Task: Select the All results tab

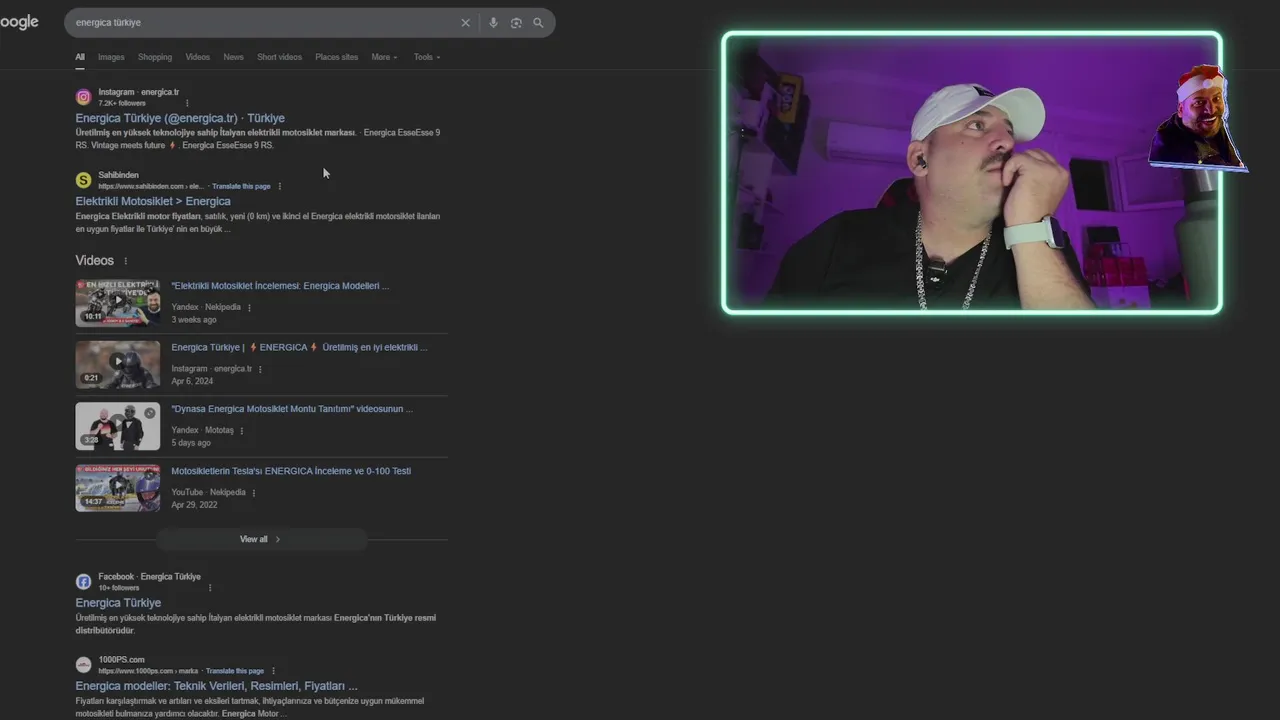Action: tap(80, 57)
